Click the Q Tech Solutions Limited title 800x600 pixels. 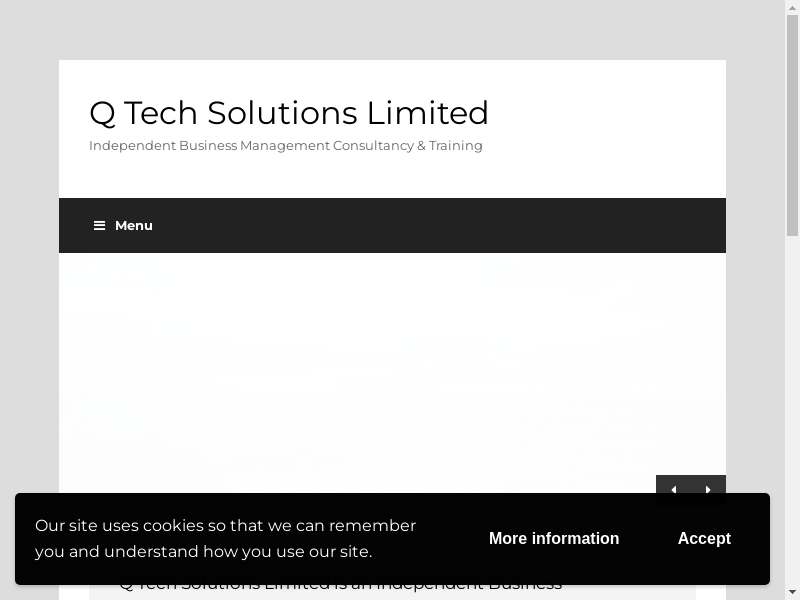[x=288, y=113]
